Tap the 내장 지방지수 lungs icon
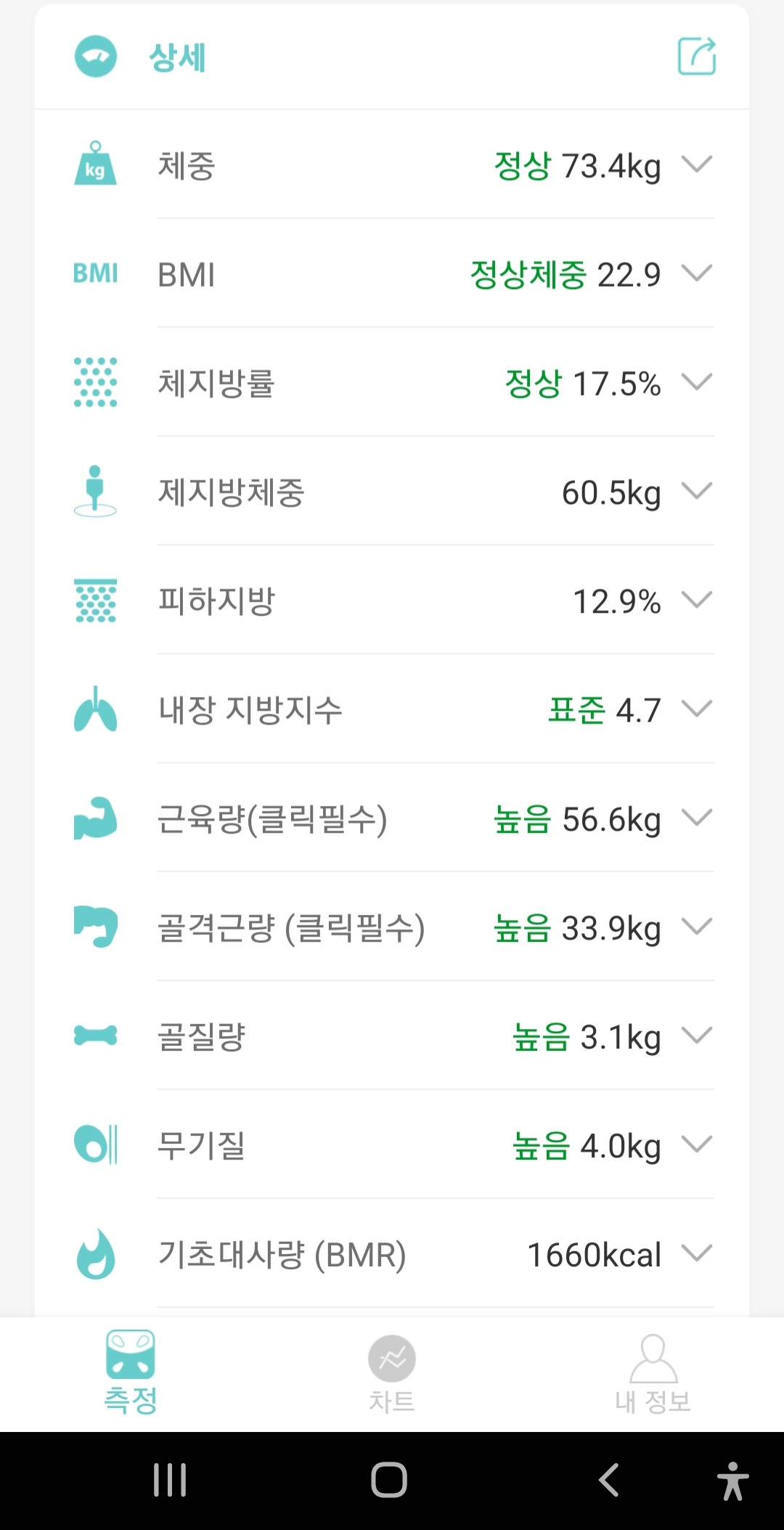Screen dimensions: 784x1530 coord(95,709)
